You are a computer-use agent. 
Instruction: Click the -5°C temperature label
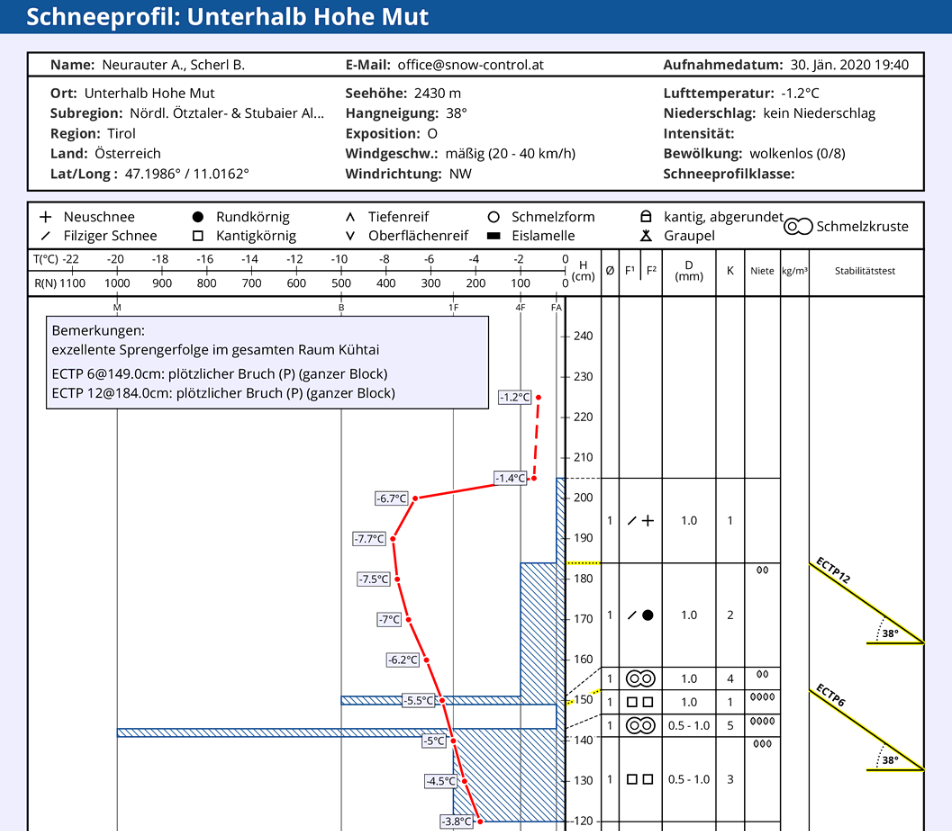434,741
